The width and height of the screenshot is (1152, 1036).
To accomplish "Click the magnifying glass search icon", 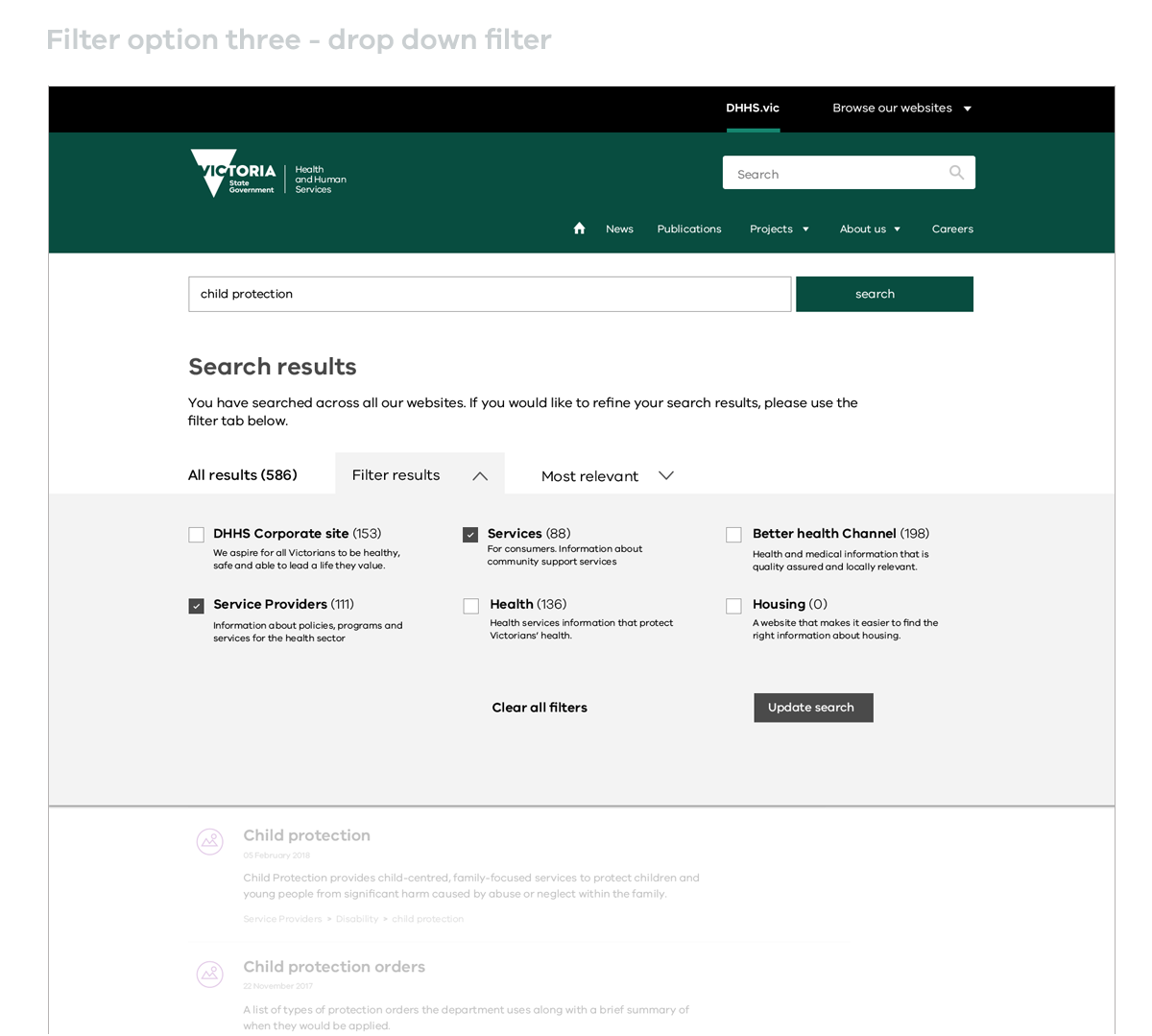I will (956, 173).
